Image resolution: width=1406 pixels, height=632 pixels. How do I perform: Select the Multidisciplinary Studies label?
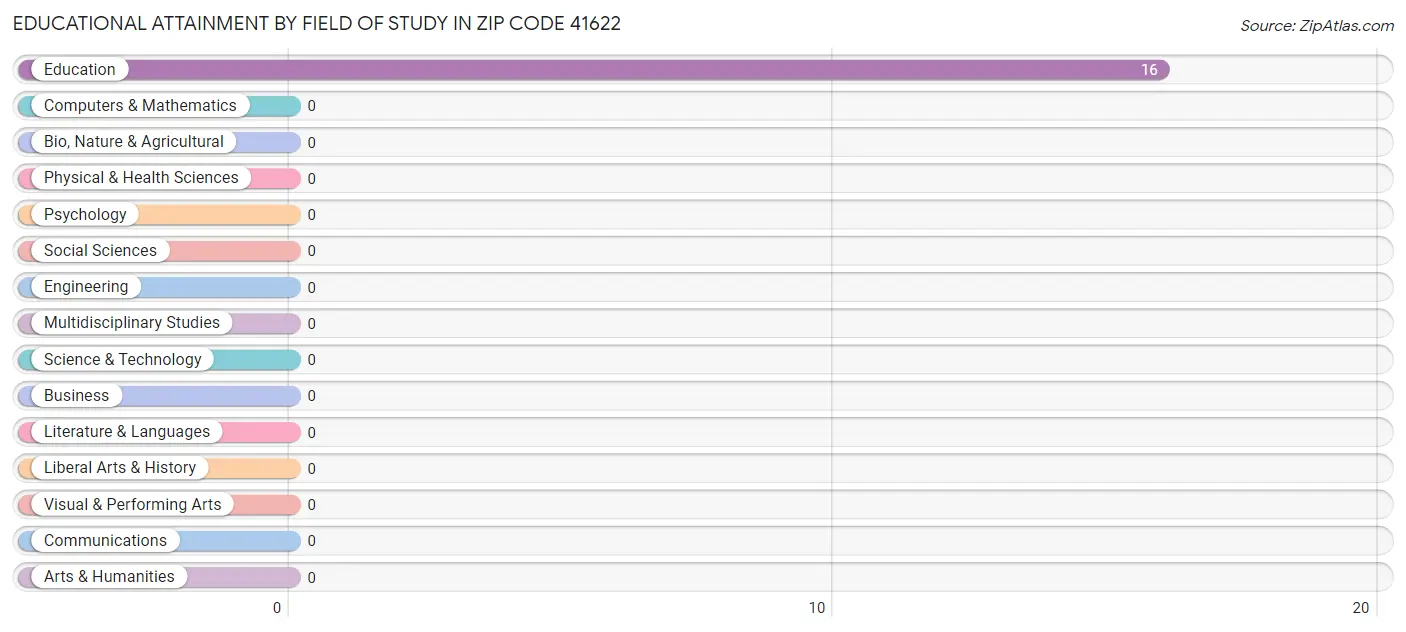click(x=132, y=323)
